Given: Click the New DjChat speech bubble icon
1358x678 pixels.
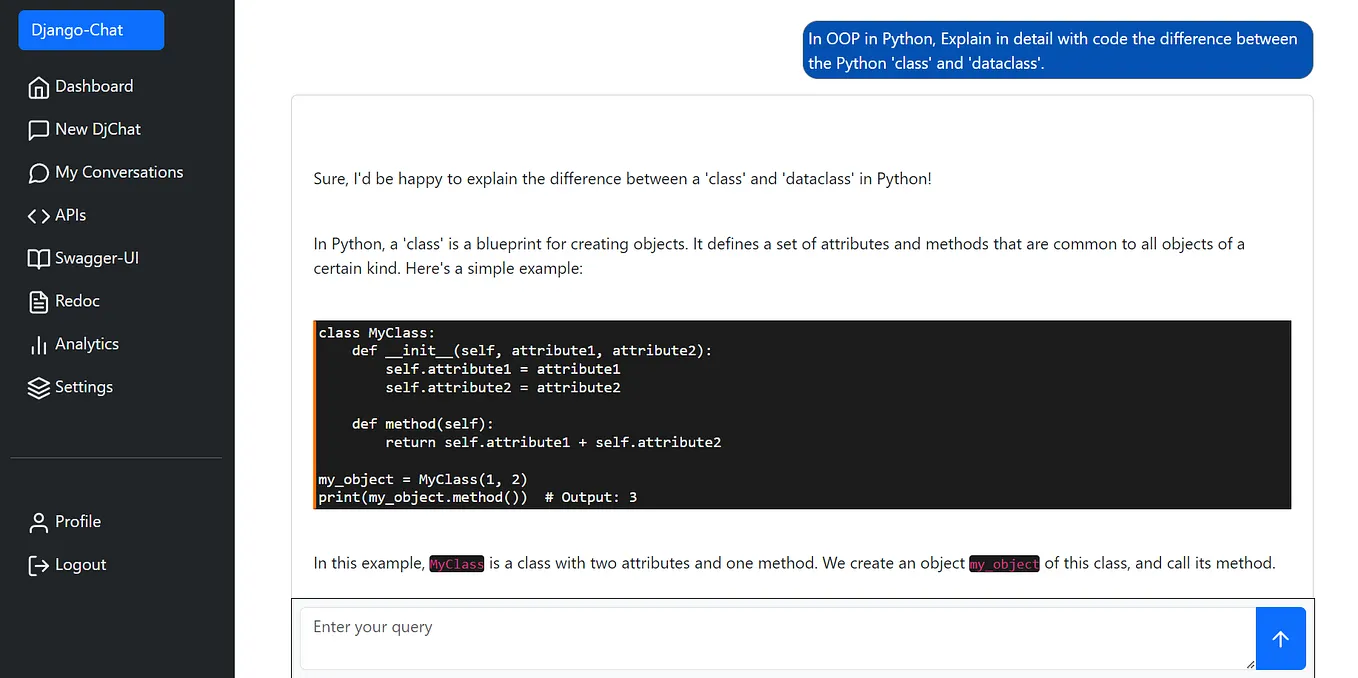Looking at the screenshot, I should click(38, 129).
